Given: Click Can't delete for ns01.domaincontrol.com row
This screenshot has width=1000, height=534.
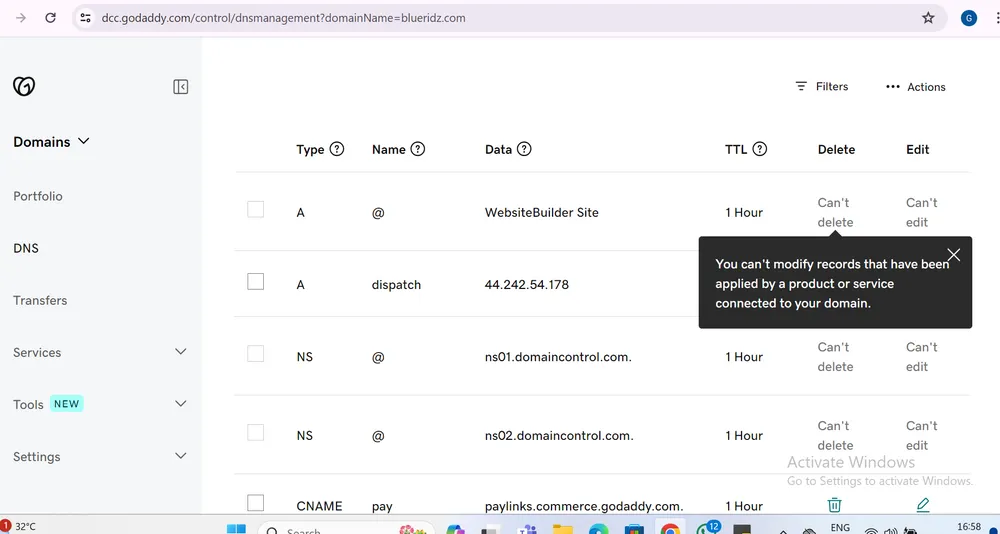Looking at the screenshot, I should (835, 357).
